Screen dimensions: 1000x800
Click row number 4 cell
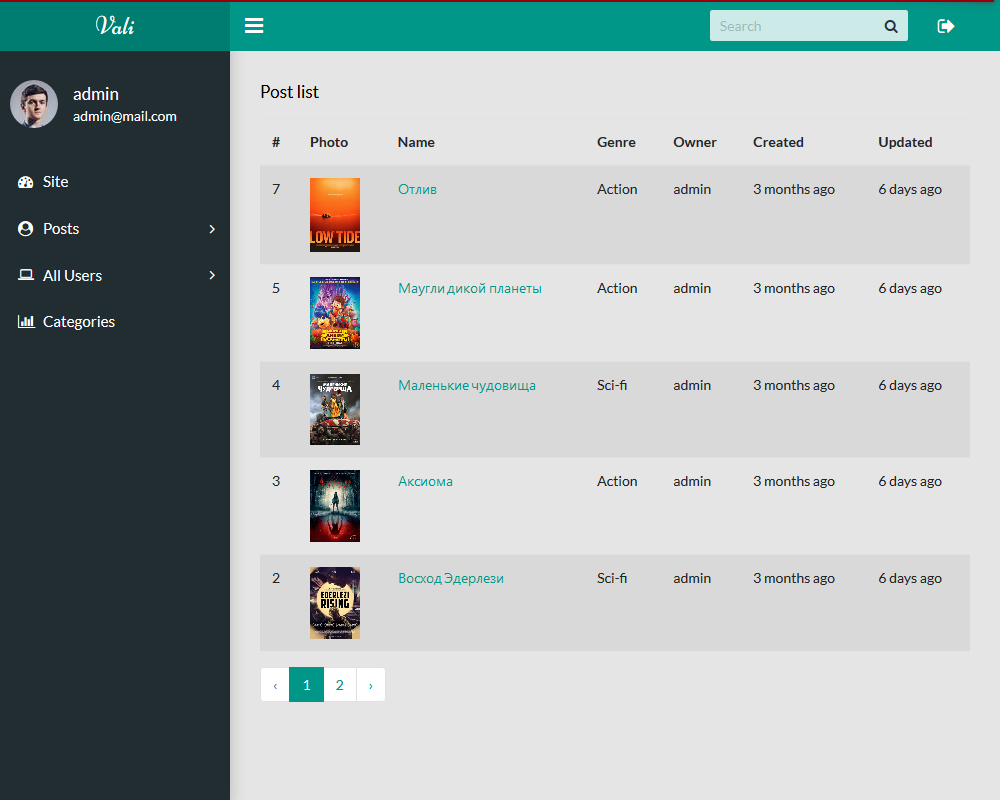pyautogui.click(x=276, y=385)
